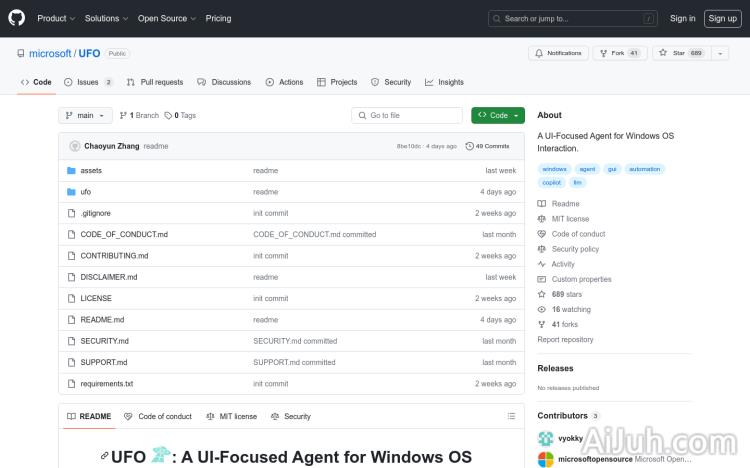Open the main branch dropdown
The width and height of the screenshot is (750, 468).
tap(85, 116)
